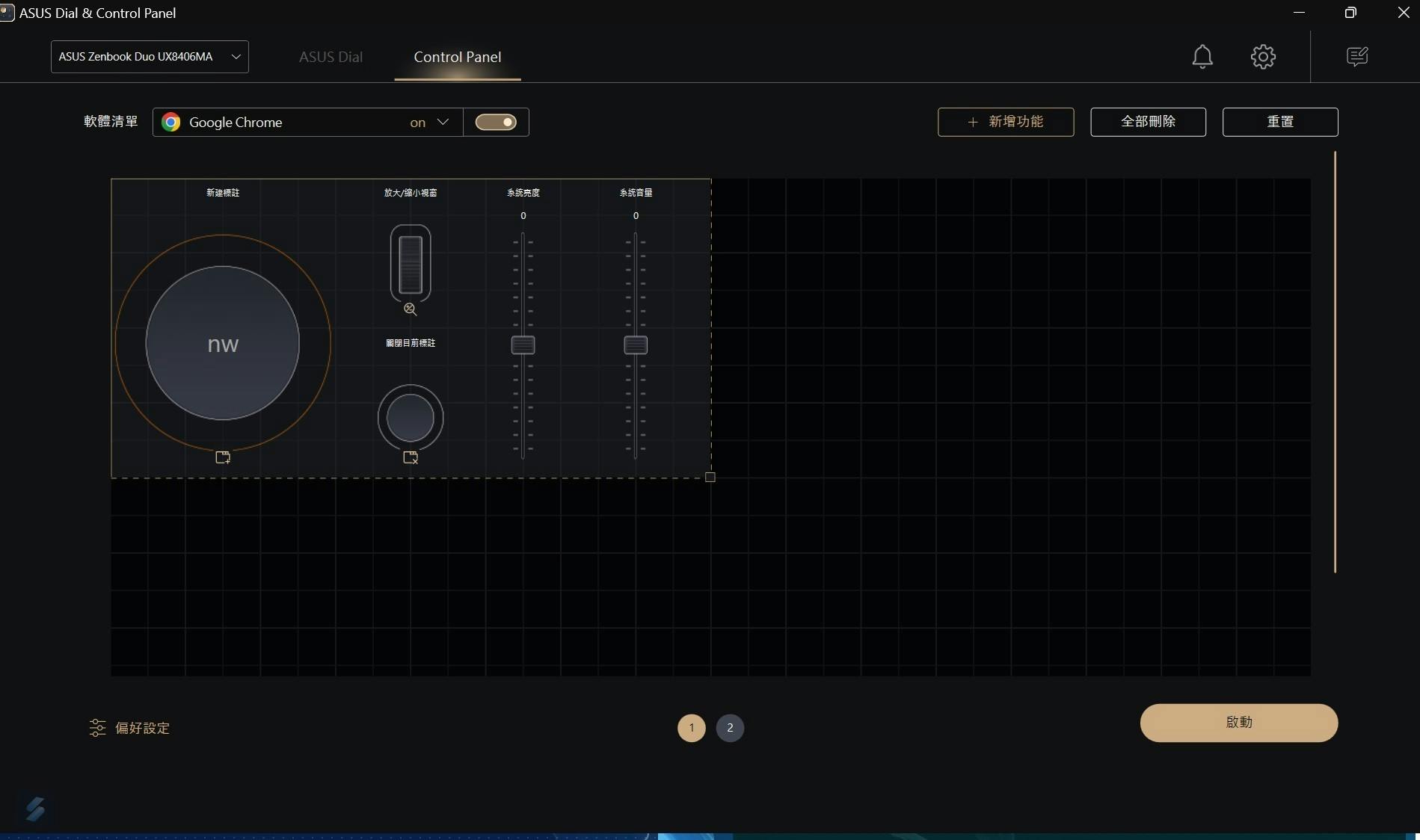Viewport: 1420px width, 840px height.
Task: Click the large nw dial button
Action: click(223, 343)
